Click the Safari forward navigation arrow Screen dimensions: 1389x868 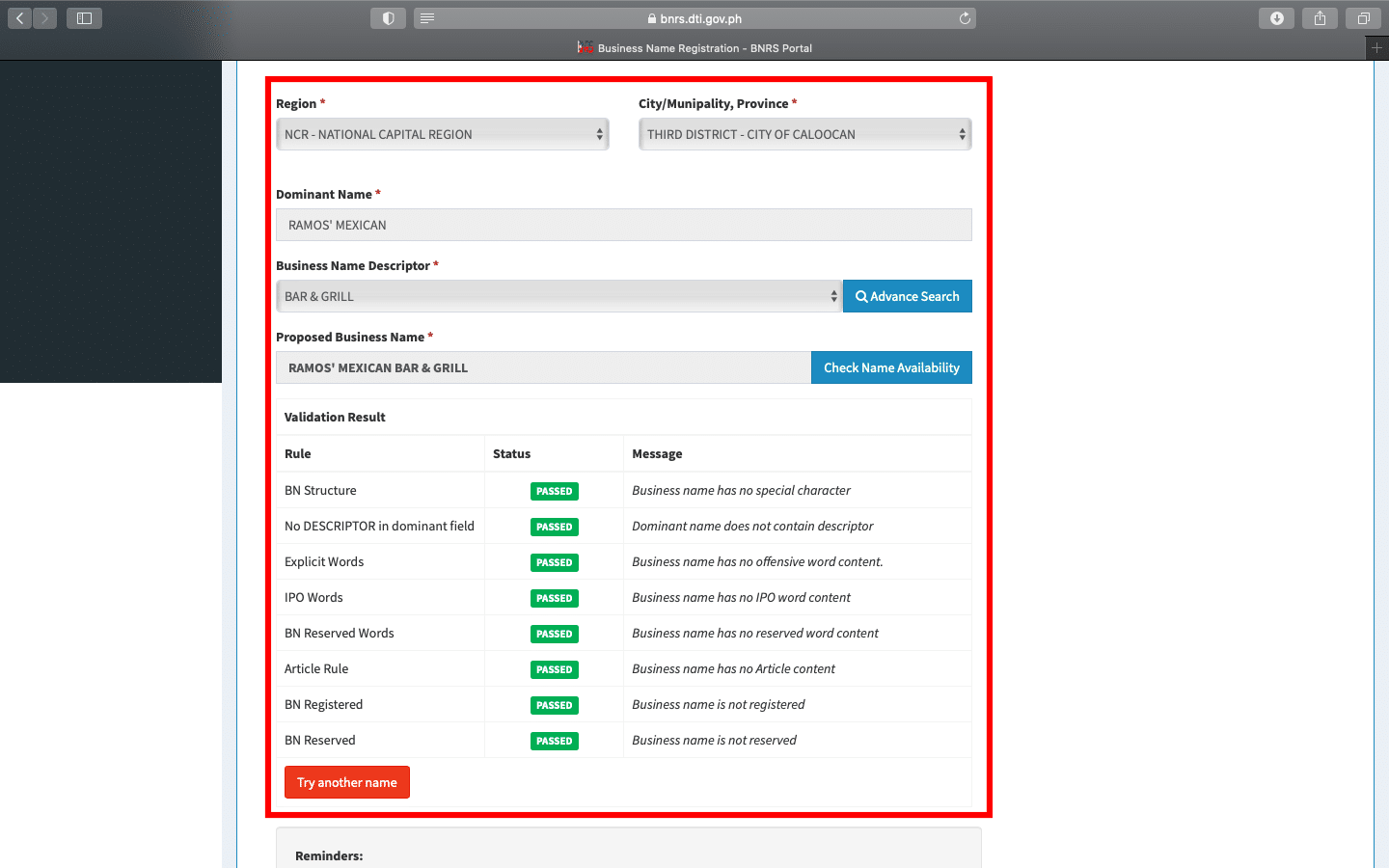point(44,18)
